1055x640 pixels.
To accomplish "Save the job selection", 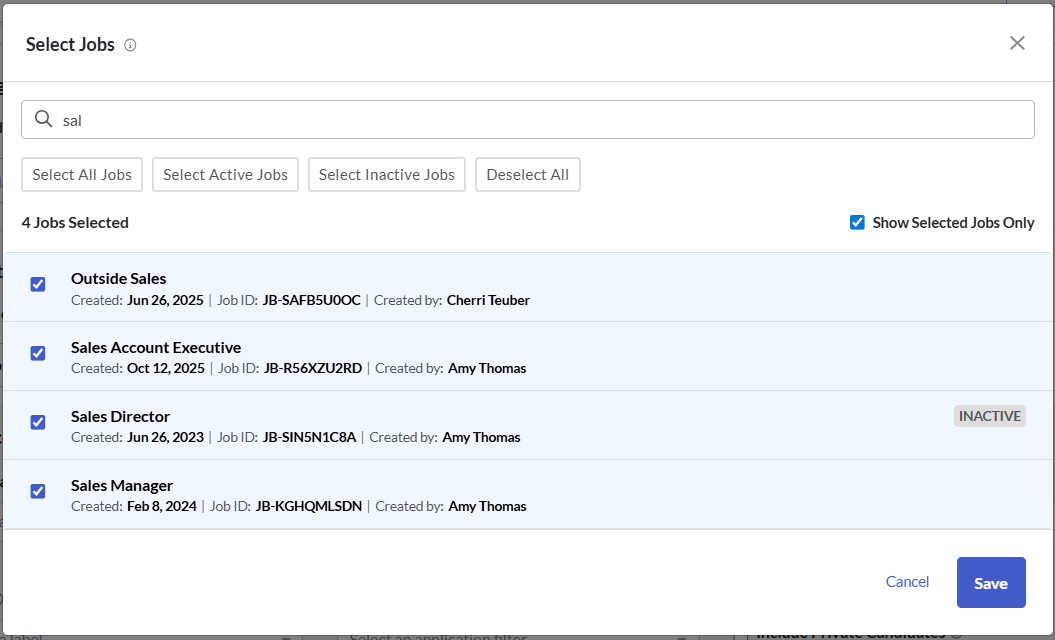I will tap(990, 583).
